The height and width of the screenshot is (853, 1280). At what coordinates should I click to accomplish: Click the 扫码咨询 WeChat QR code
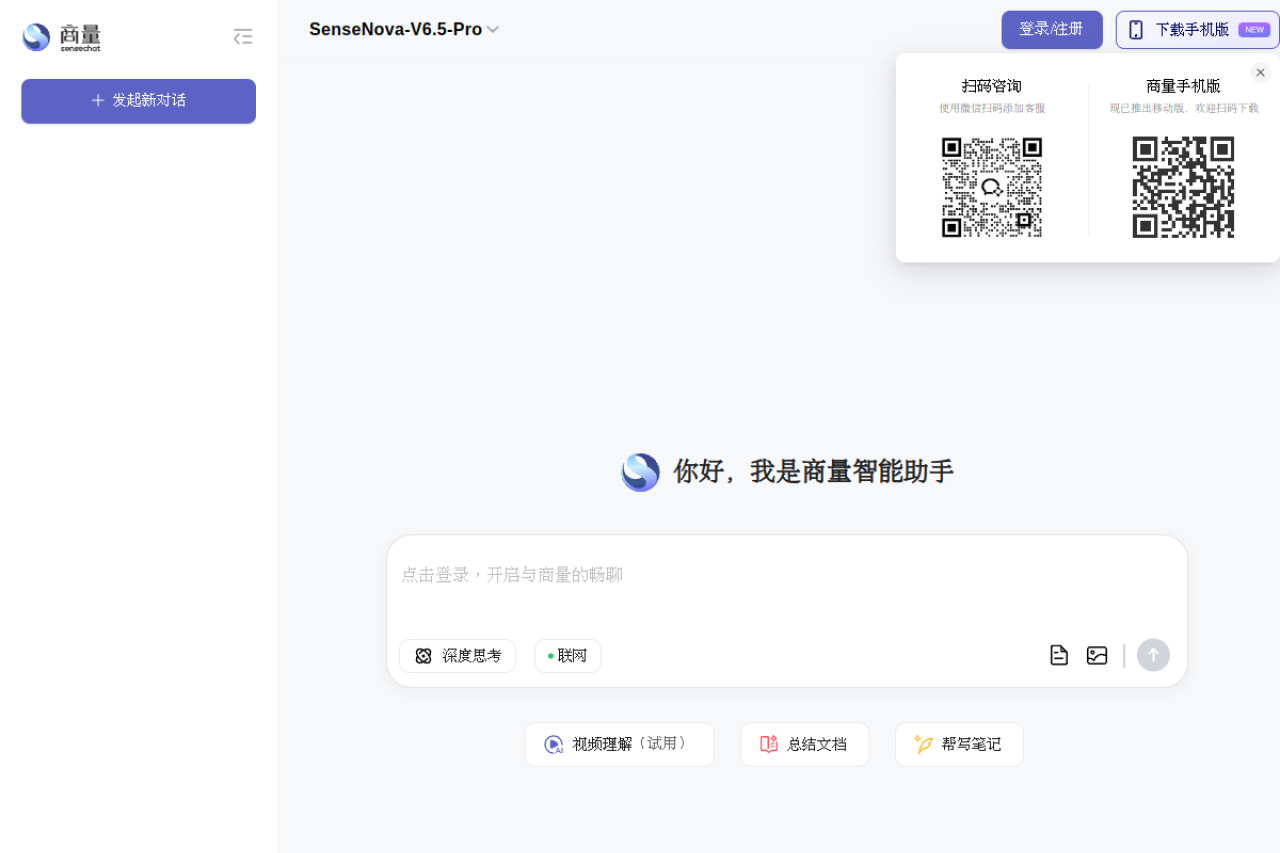click(x=992, y=187)
